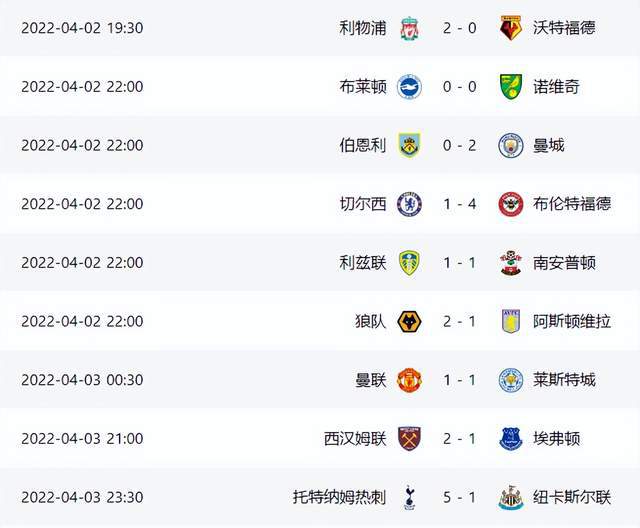640x528 pixels.
Task: Click the Leeds United badge
Action: pyautogui.click(x=409, y=263)
